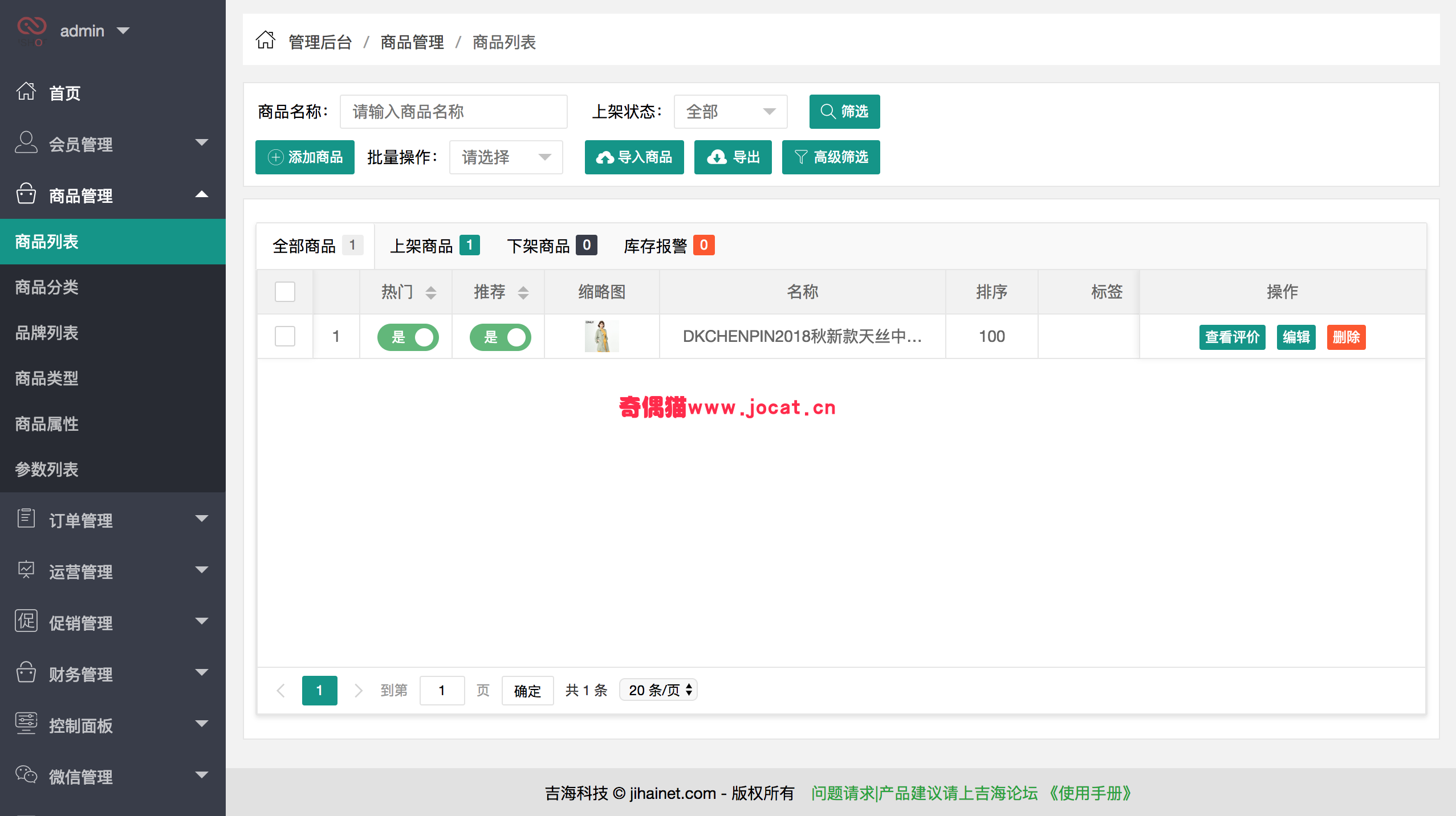Viewport: 1456px width, 816px height.
Task: Click the next page arrow
Action: click(358, 691)
